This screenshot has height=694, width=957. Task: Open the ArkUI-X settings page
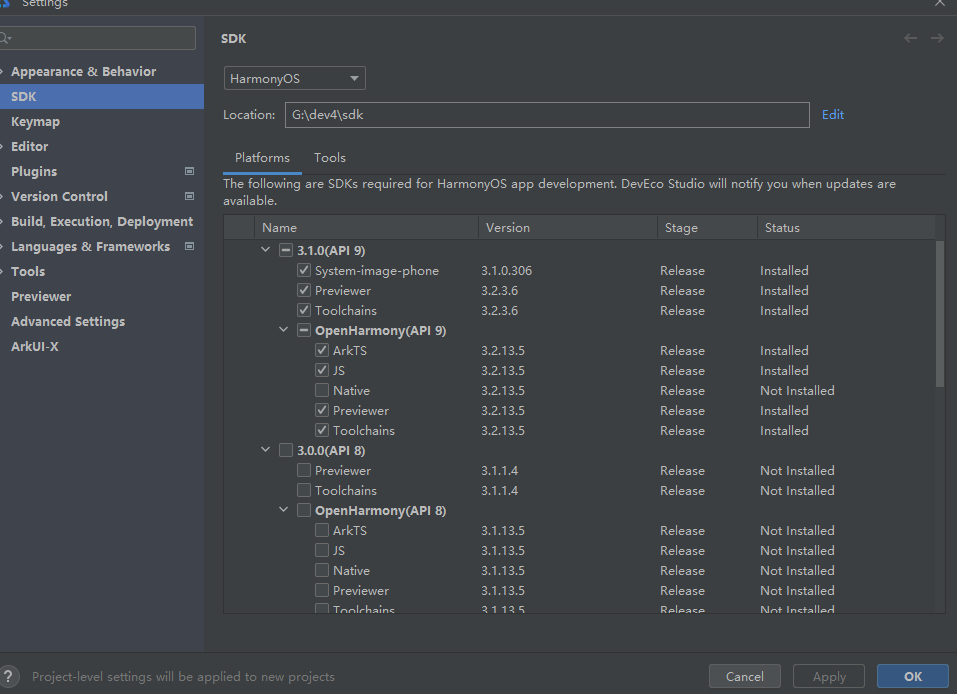(x=35, y=347)
